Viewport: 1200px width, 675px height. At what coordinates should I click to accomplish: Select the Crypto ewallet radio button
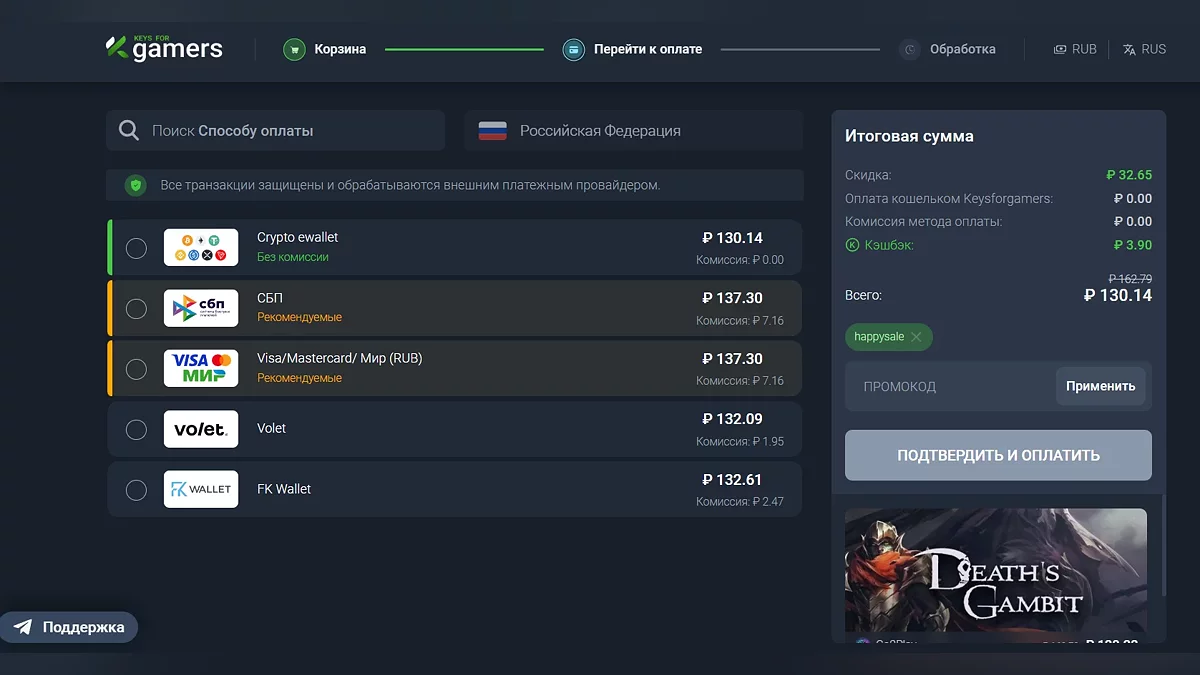coord(136,248)
